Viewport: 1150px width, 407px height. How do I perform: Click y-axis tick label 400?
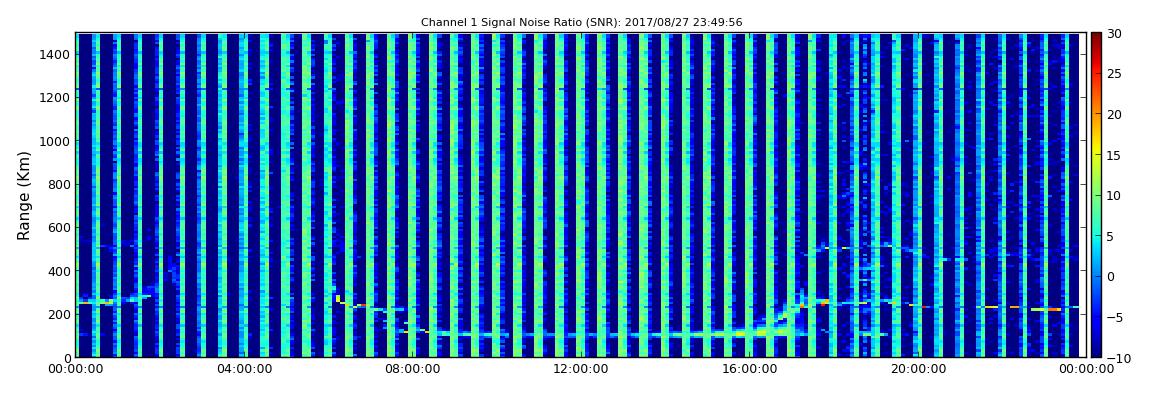[x=59, y=271]
